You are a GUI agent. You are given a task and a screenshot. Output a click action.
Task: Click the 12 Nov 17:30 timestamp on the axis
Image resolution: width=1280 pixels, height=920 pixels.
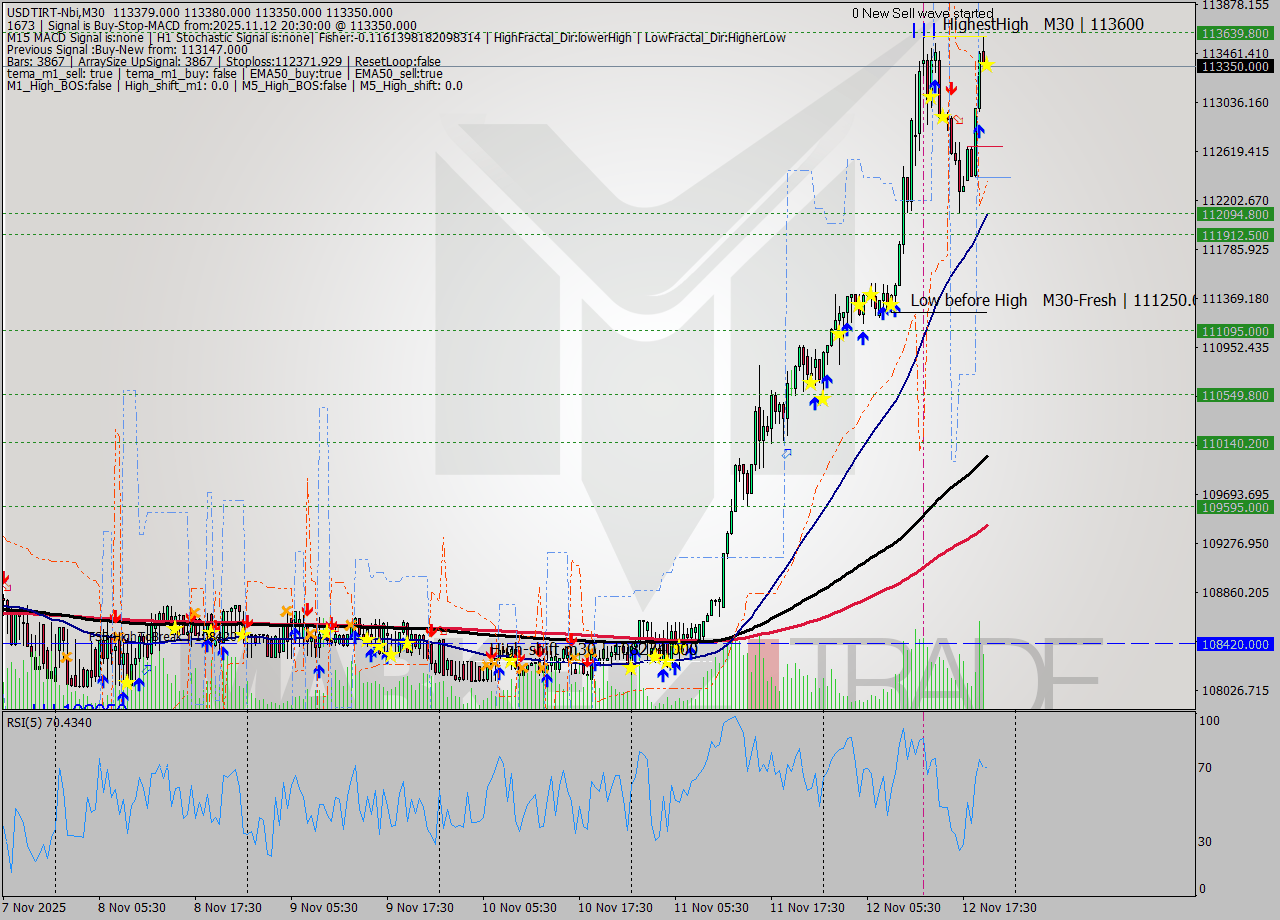coord(1000,908)
